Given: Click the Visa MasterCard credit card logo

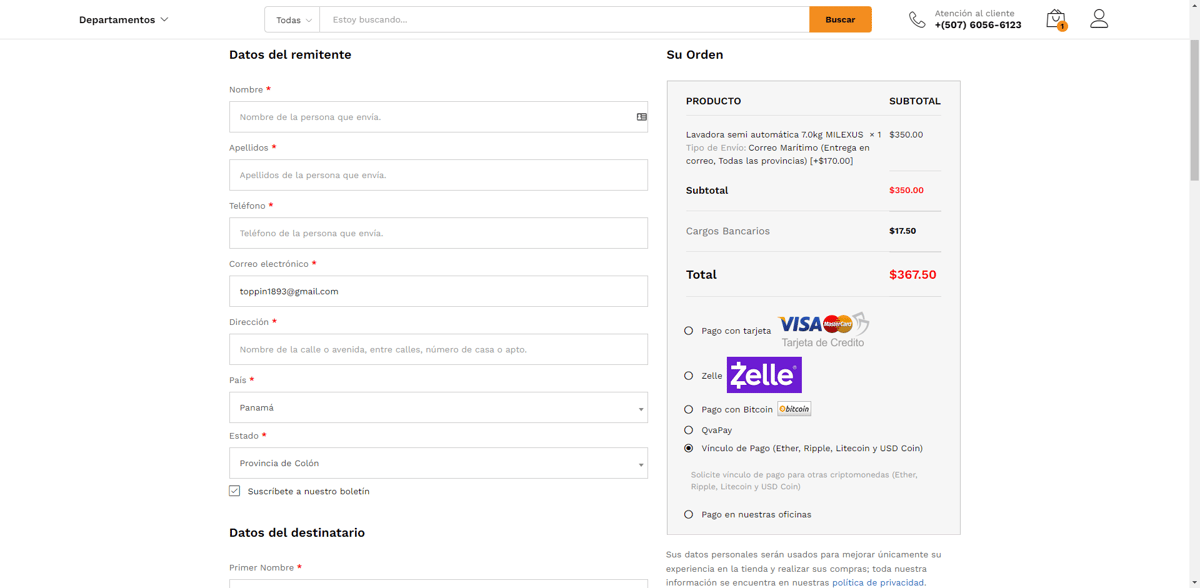Looking at the screenshot, I should 823,329.
